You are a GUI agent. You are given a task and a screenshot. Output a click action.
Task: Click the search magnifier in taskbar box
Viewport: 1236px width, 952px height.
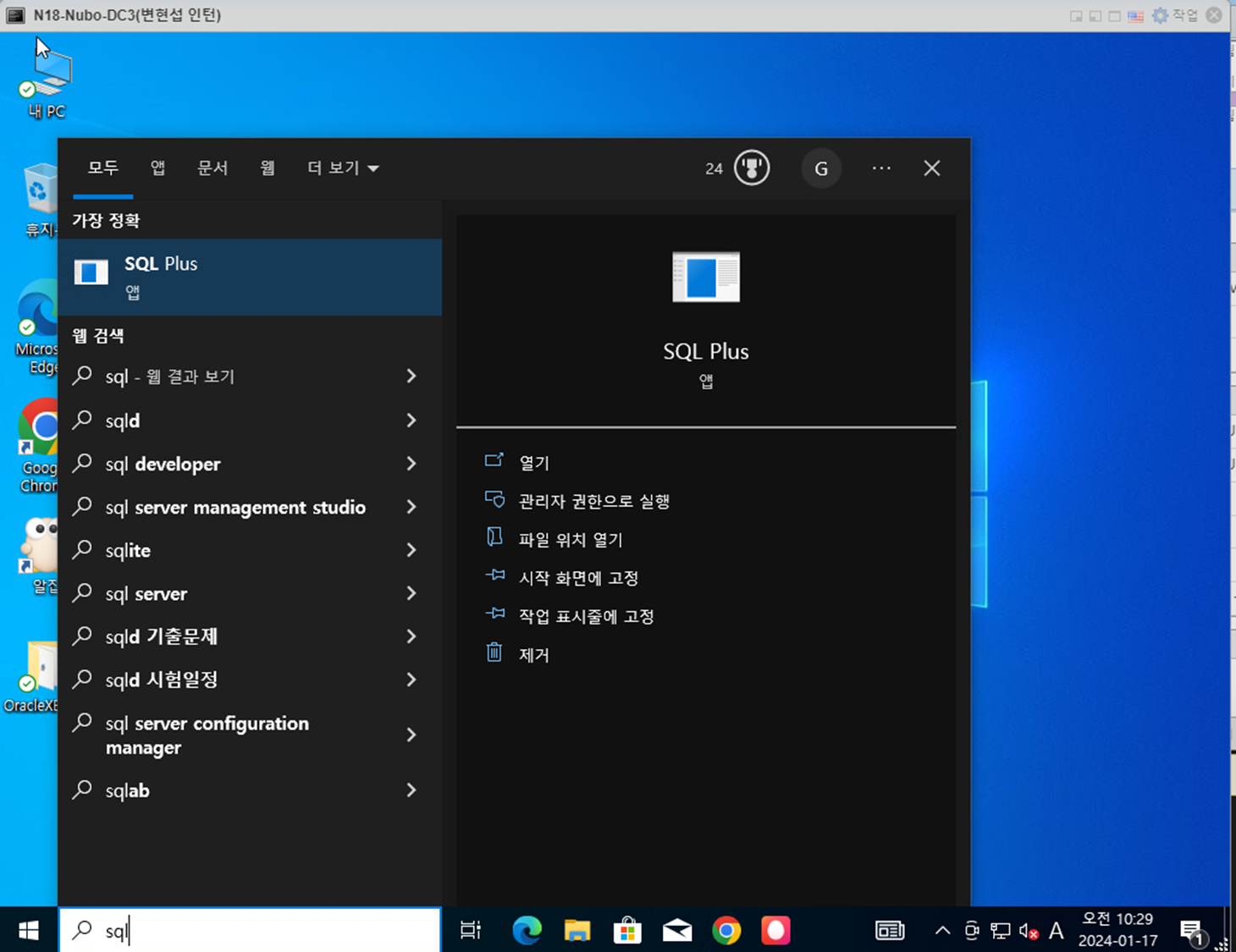click(x=82, y=930)
